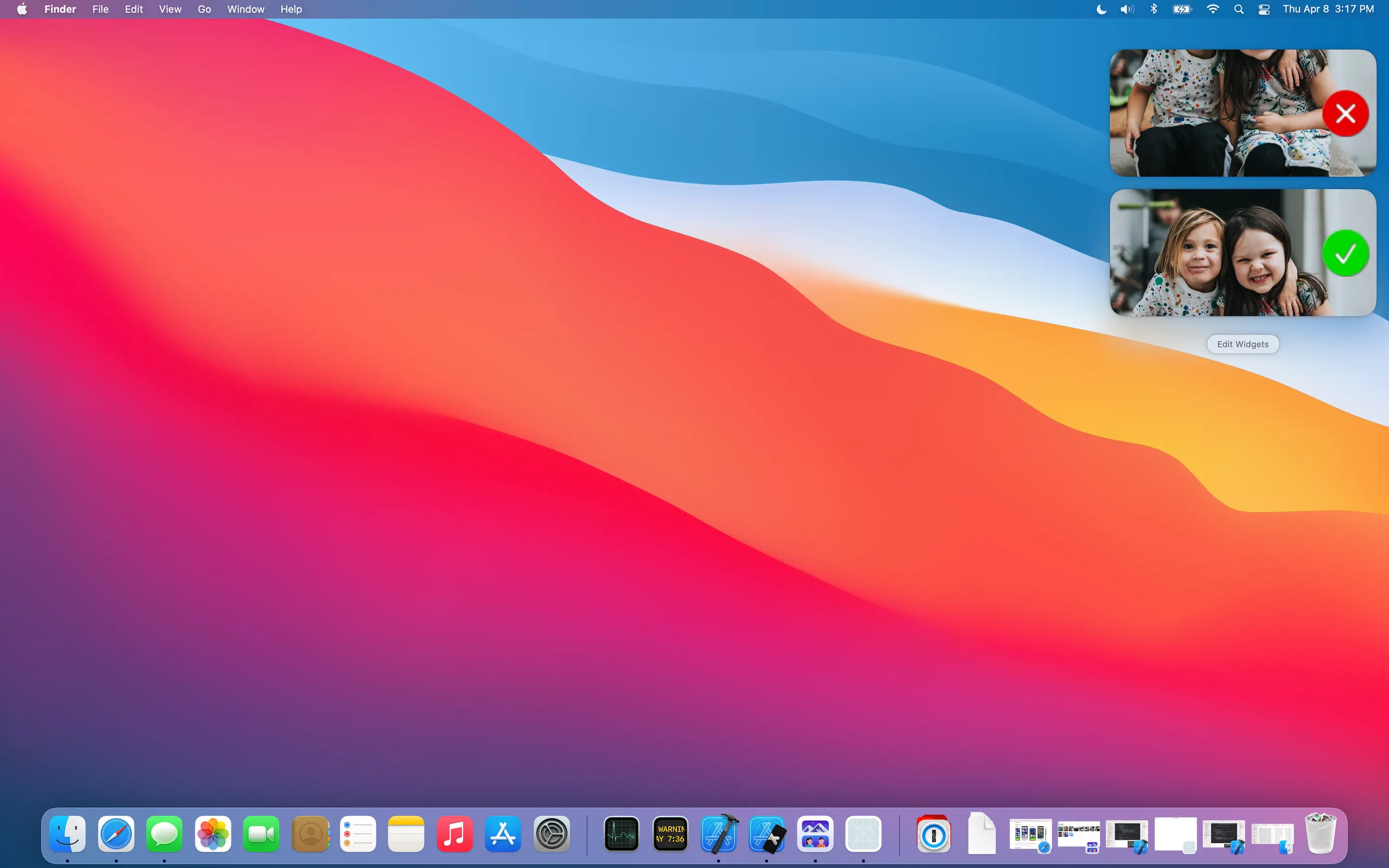Open the Trash in the Dock

click(1320, 834)
